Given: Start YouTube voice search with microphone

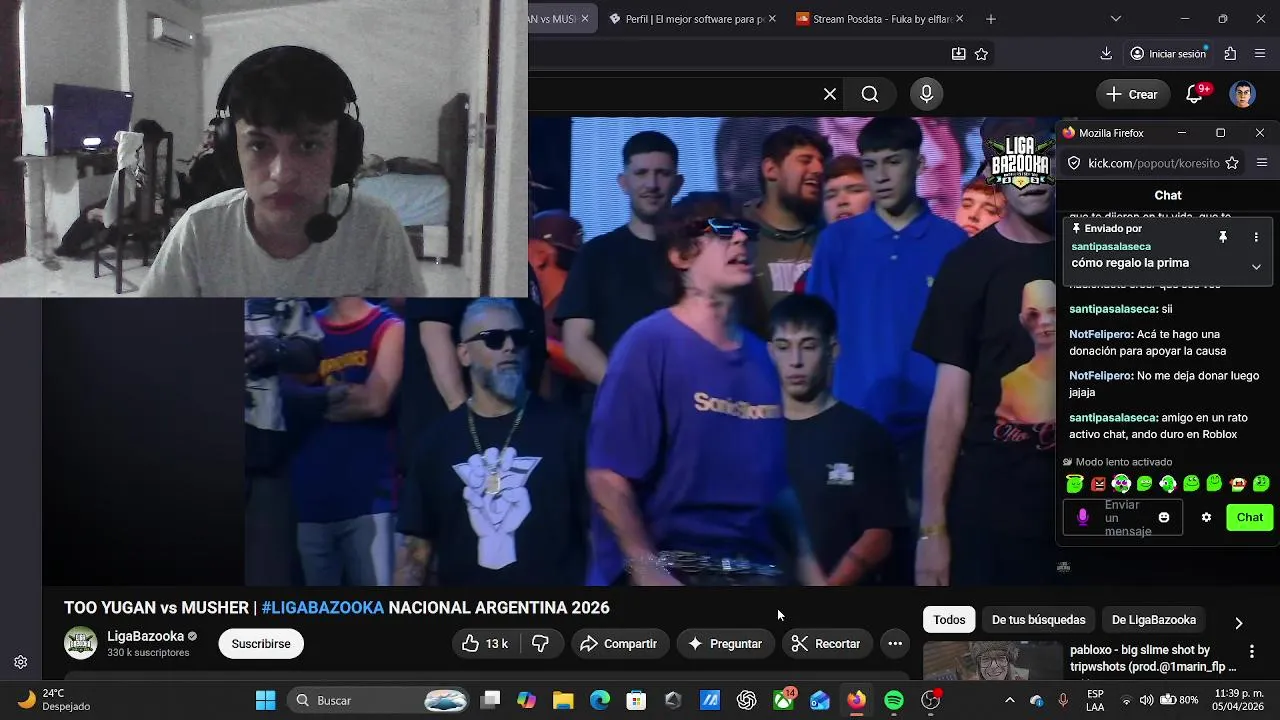Looking at the screenshot, I should (x=926, y=94).
